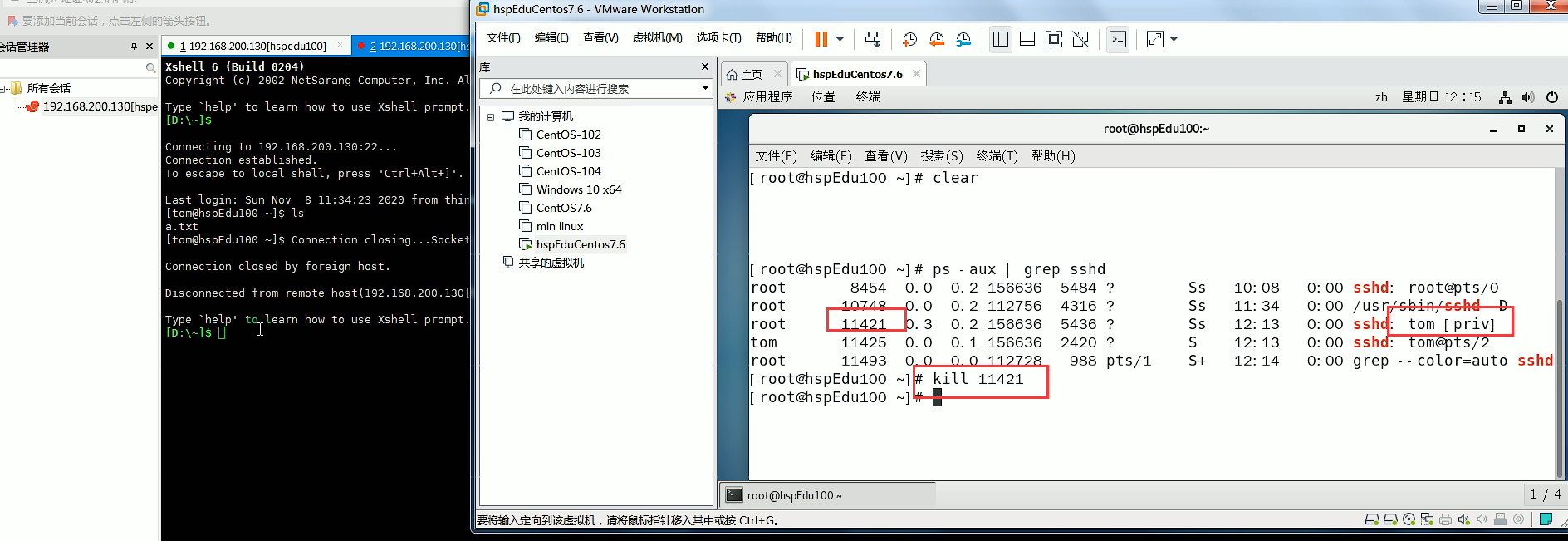Click the teal message log icon

tap(1546, 519)
